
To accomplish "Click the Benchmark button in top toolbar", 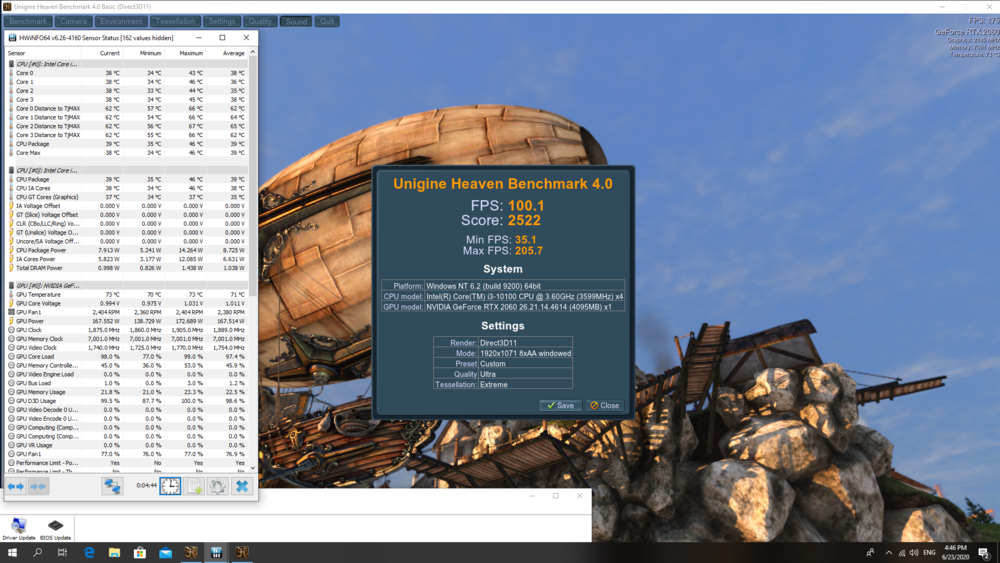I will (28, 21).
